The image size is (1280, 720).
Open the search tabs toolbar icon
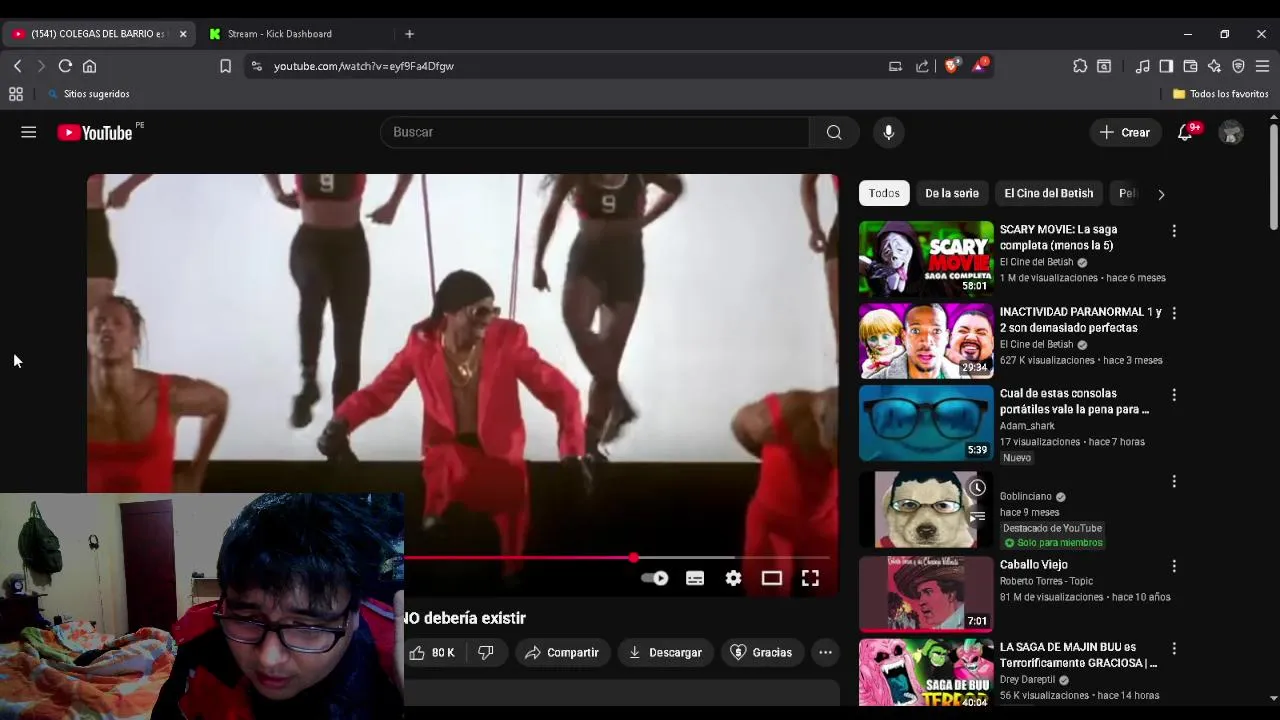point(1104,66)
